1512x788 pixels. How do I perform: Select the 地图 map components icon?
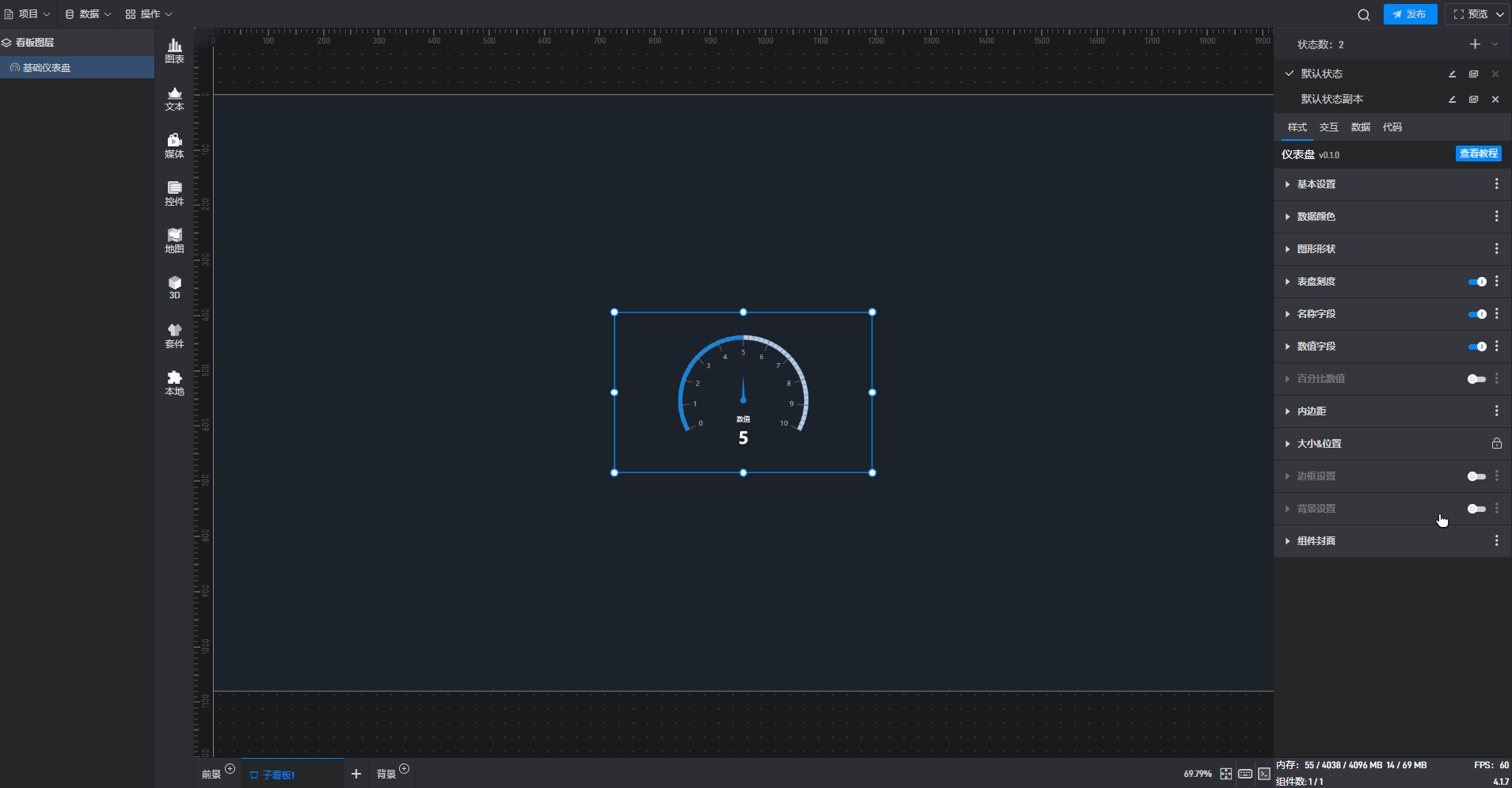[174, 241]
